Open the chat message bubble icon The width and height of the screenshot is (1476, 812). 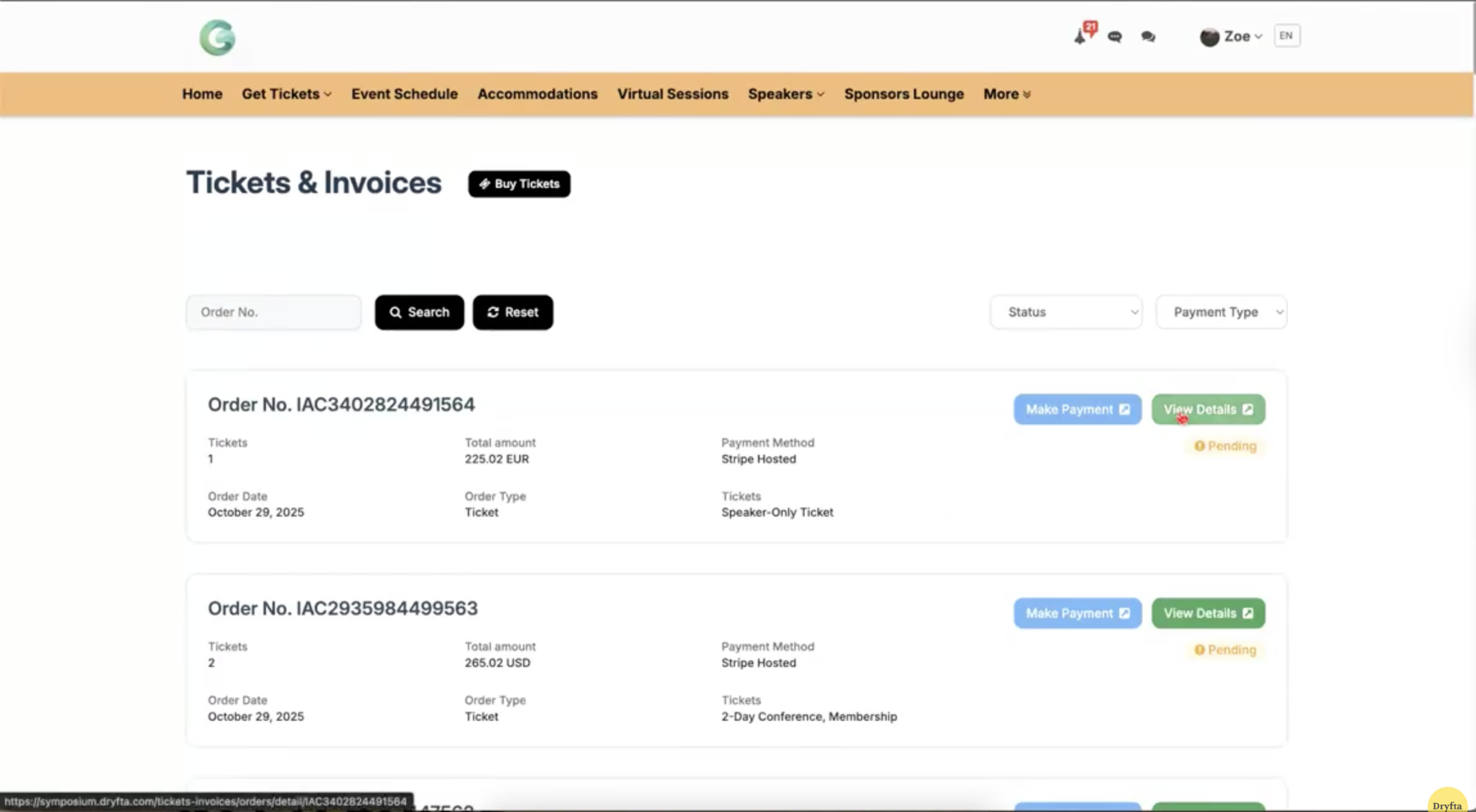coord(1114,36)
